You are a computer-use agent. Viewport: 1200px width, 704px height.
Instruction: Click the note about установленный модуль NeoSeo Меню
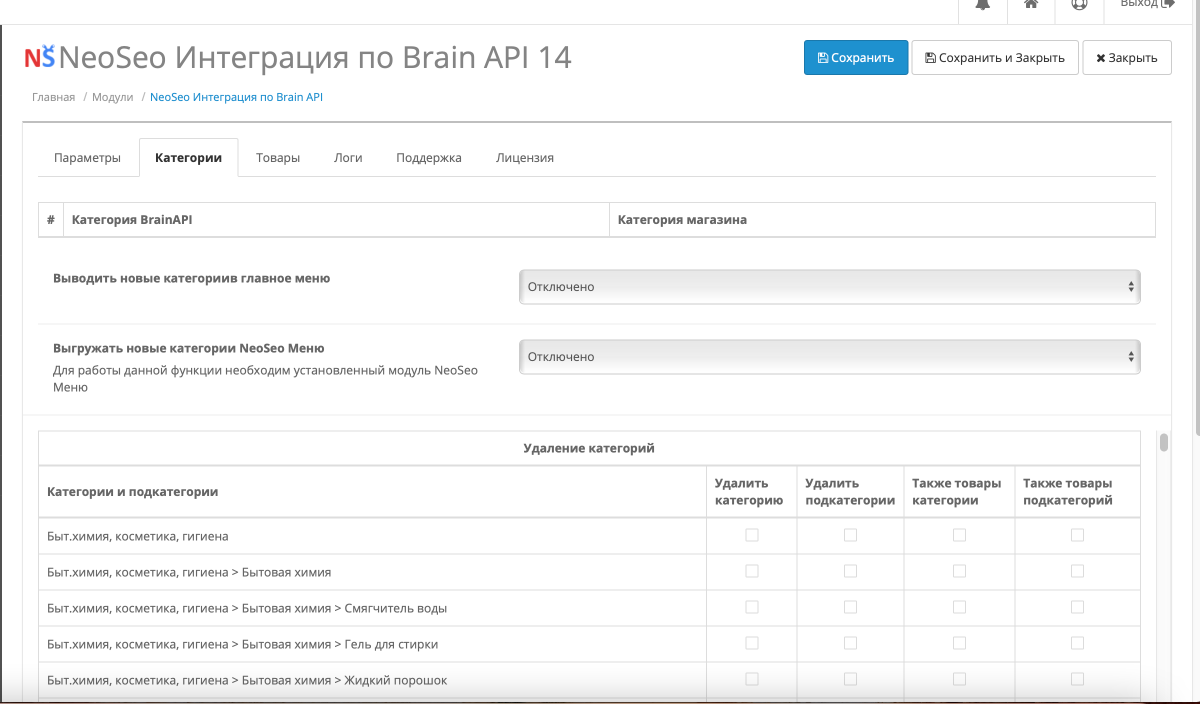[x=265, y=379]
